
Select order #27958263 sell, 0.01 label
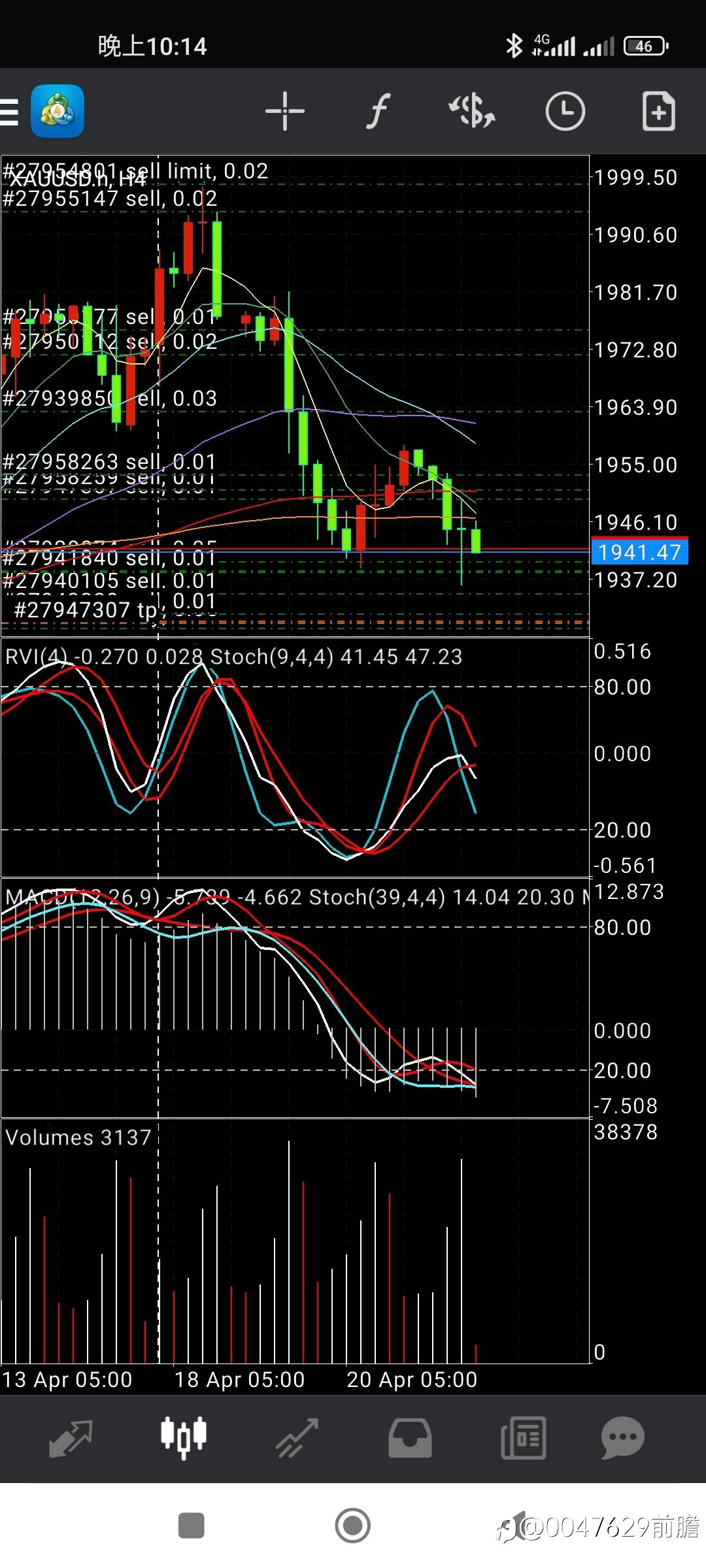click(x=109, y=461)
